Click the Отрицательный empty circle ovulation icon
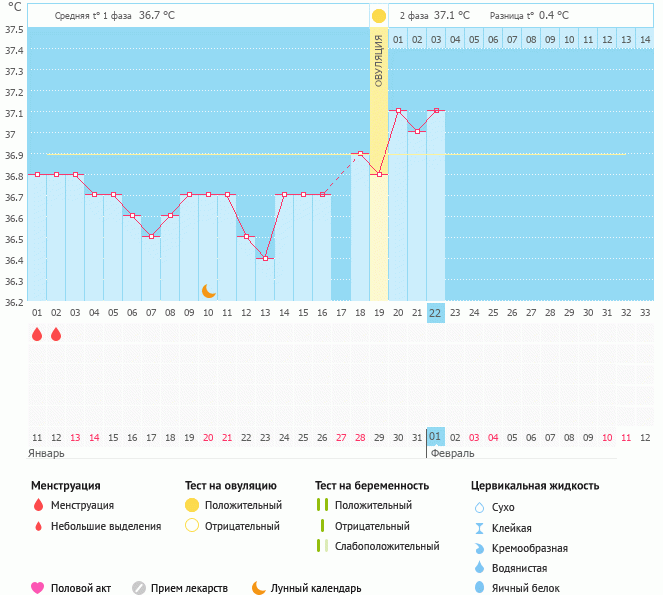The width and height of the screenshot is (663, 595). (192, 526)
